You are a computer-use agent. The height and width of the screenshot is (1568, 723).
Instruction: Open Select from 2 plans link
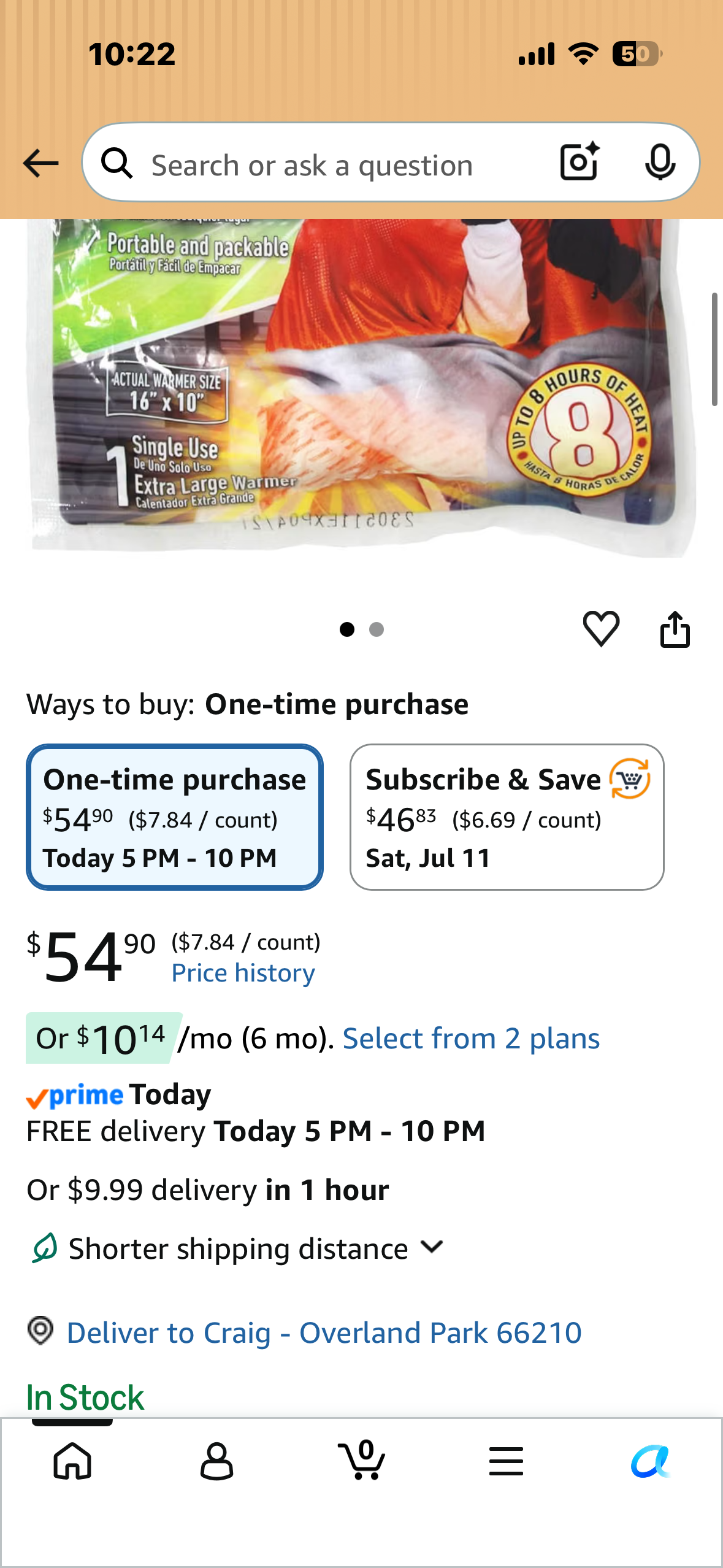pyautogui.click(x=471, y=1039)
